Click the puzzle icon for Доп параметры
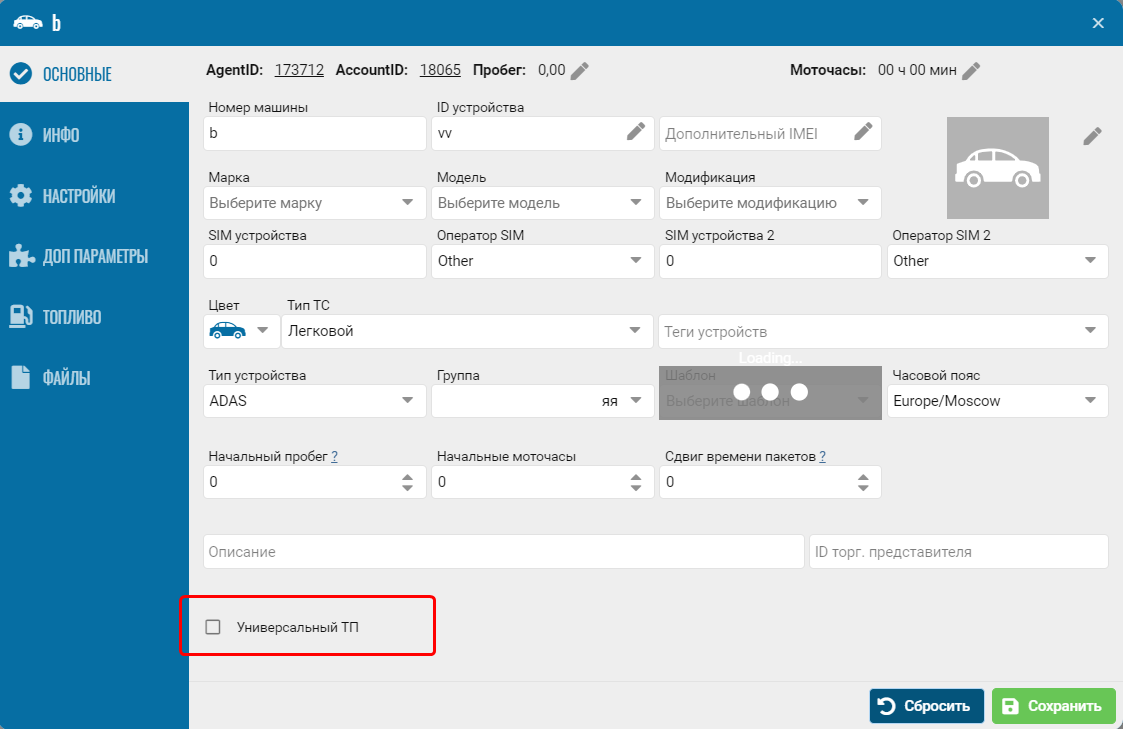This screenshot has width=1123, height=729. 21,256
